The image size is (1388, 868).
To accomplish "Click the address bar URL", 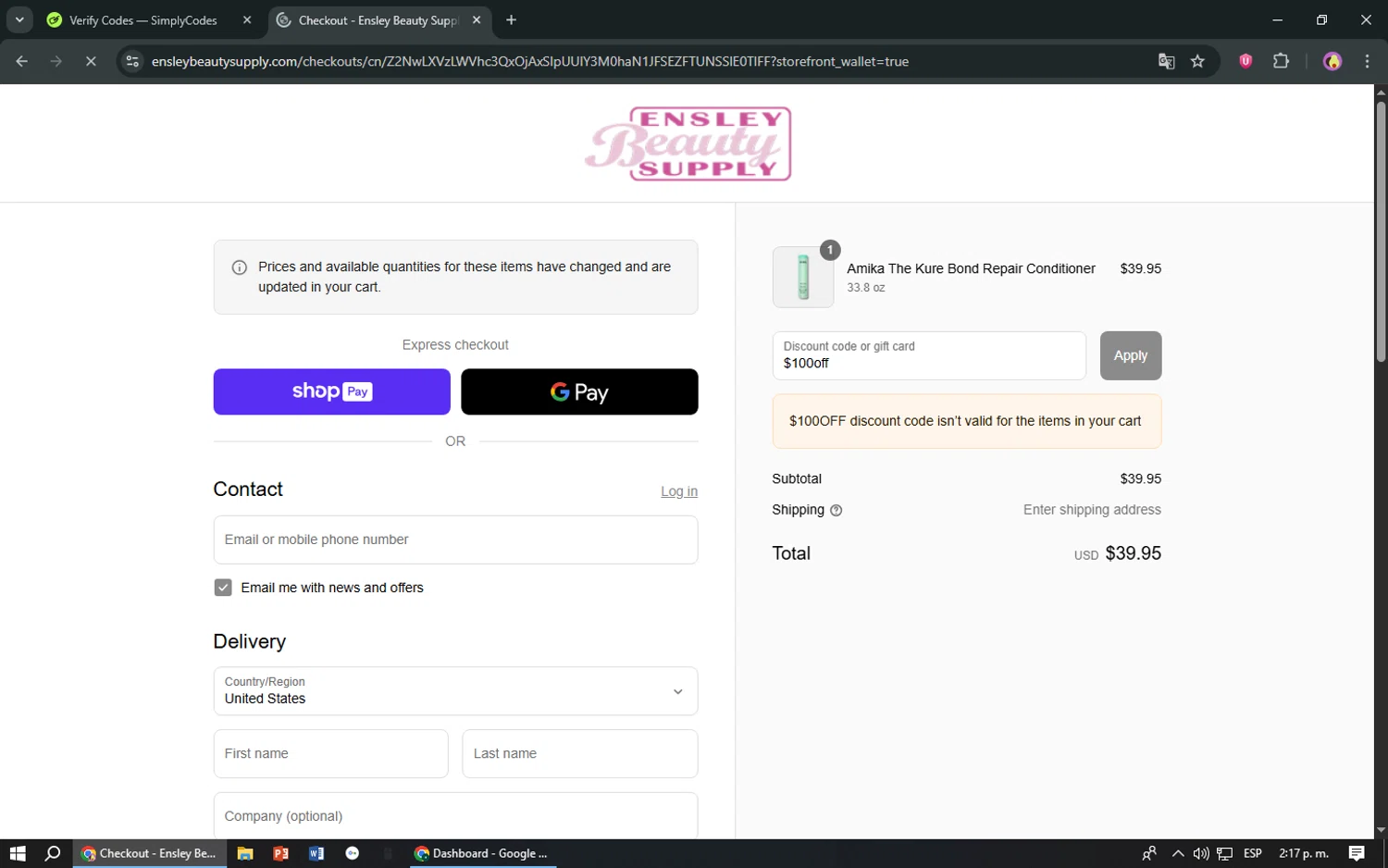I will coord(529,61).
